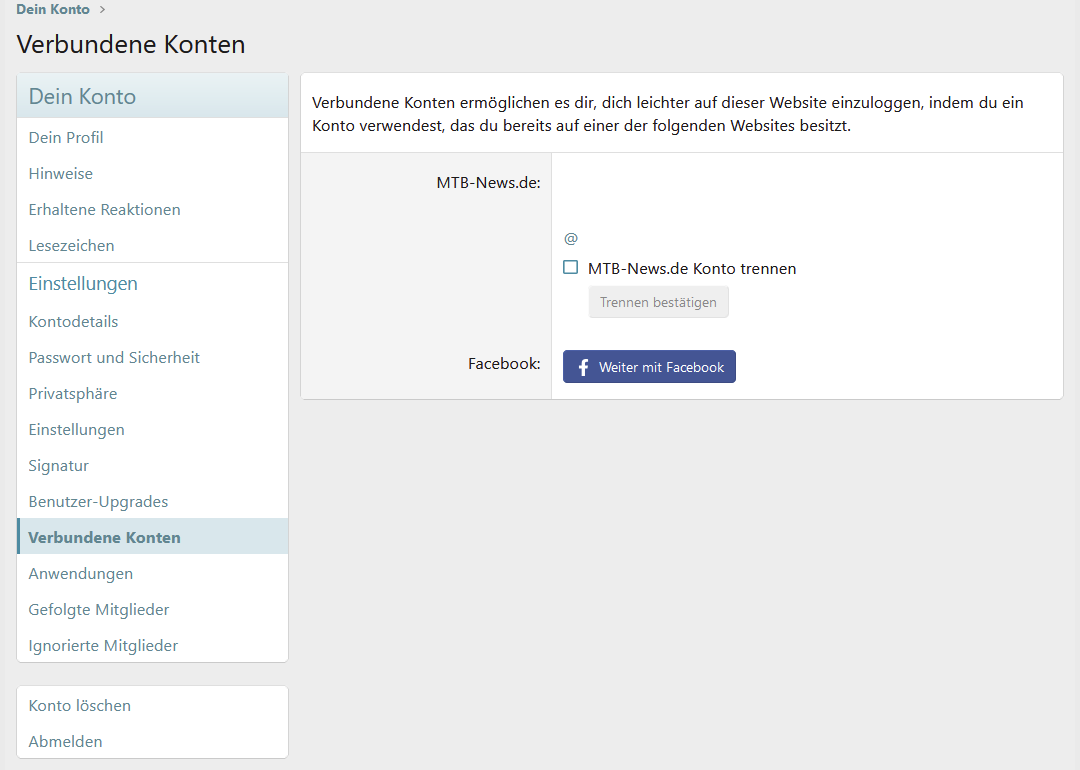1080x770 pixels.
Task: Click the Dein Konto sidebar header
Action: [x=152, y=96]
